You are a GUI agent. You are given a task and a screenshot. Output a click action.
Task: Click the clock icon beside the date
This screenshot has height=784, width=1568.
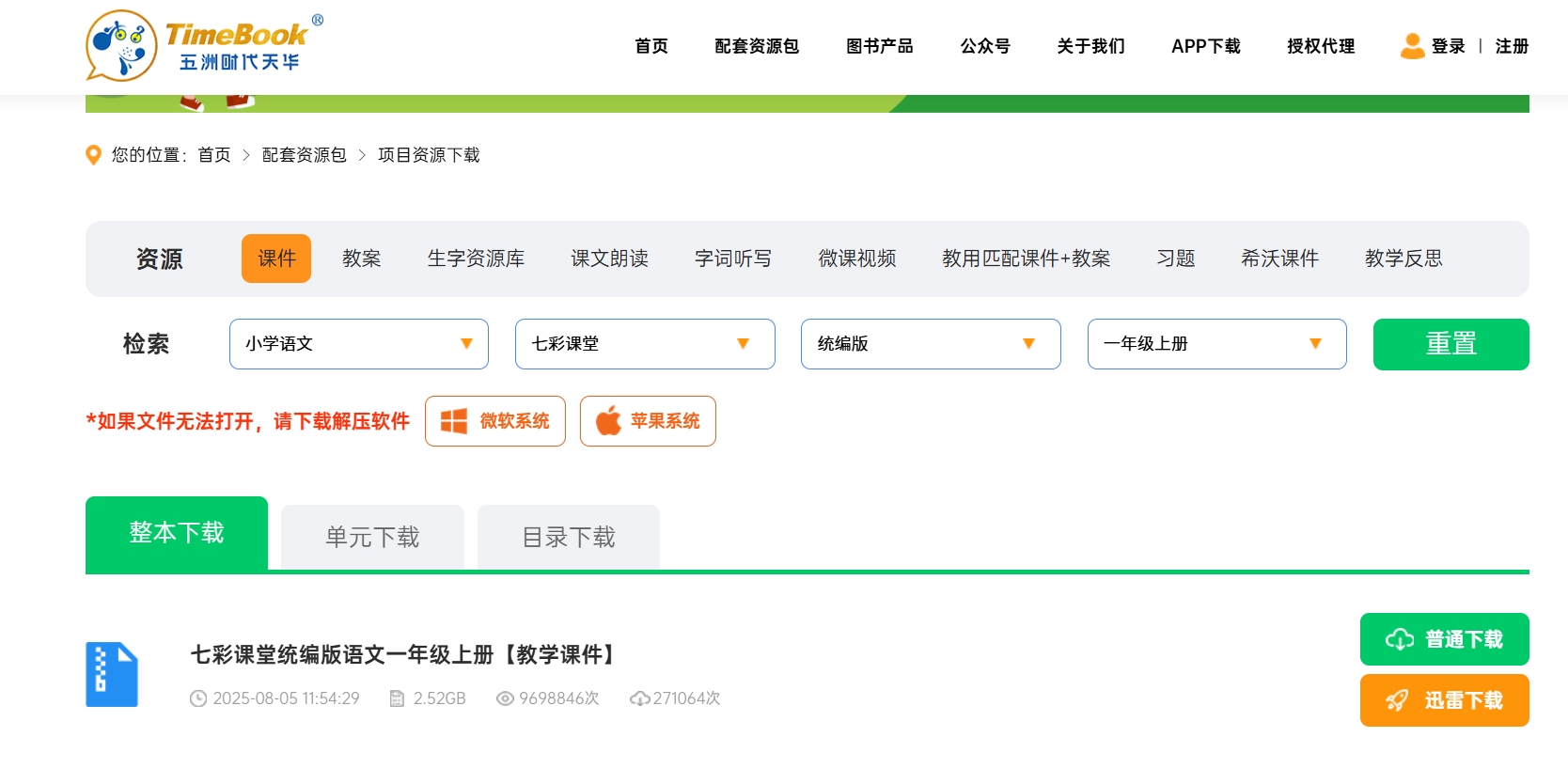click(x=198, y=698)
